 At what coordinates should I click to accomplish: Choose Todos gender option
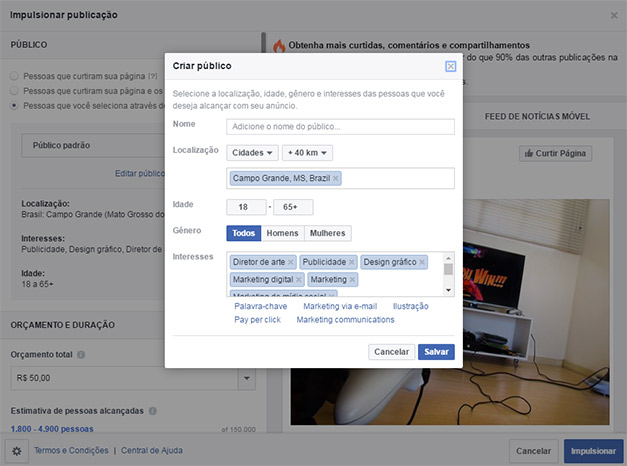[244, 233]
